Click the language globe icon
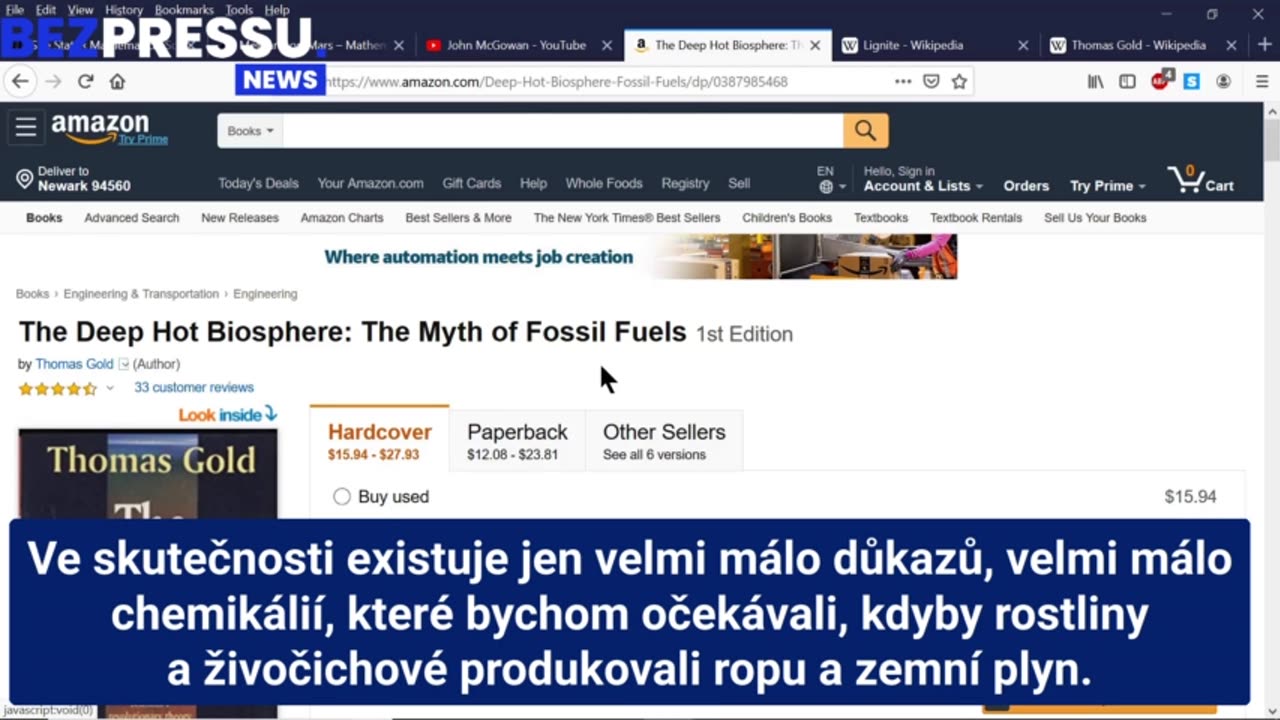The width and height of the screenshot is (1280, 720). (825, 187)
